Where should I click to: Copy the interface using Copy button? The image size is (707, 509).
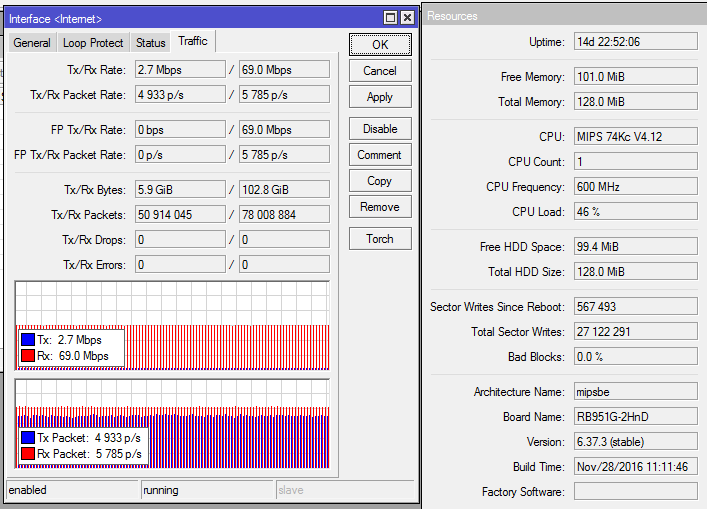(379, 181)
